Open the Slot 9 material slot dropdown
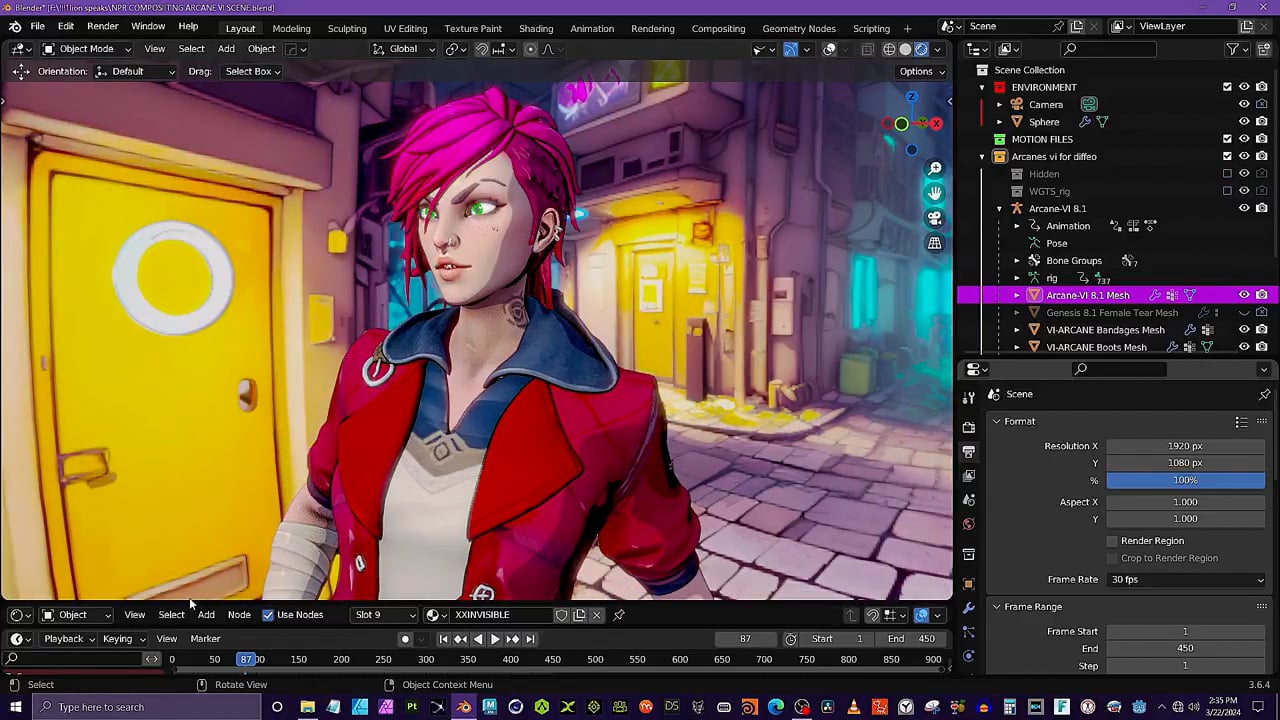The height and width of the screenshot is (720, 1280). 385,615
